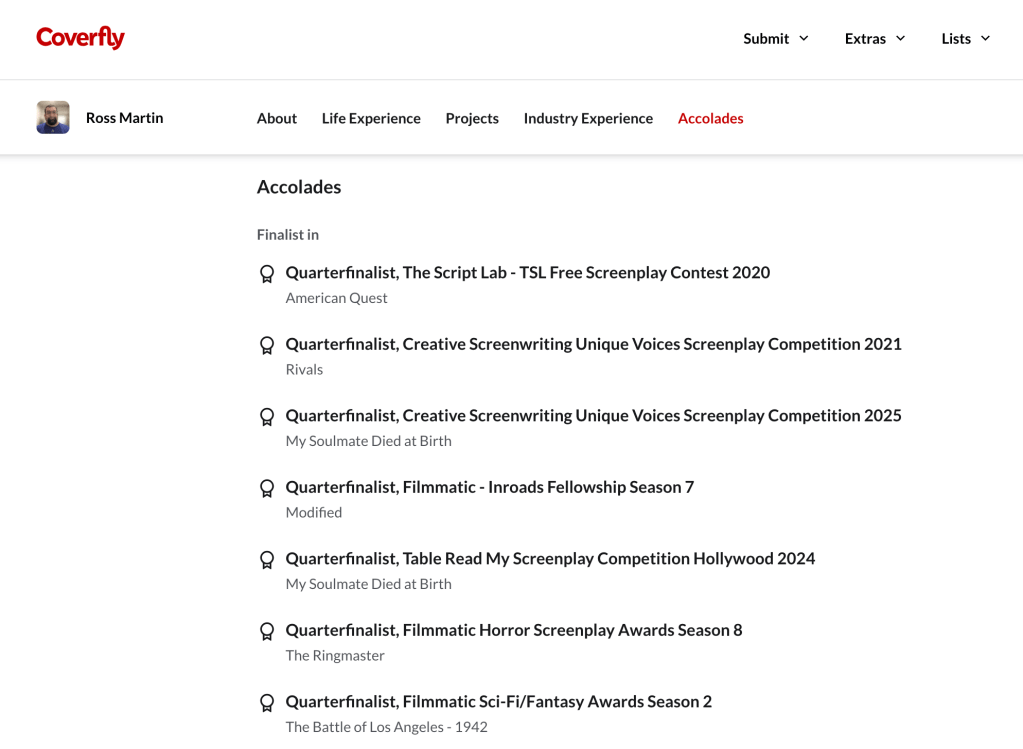Open the Projects tab
The height and width of the screenshot is (749, 1023).
(472, 118)
